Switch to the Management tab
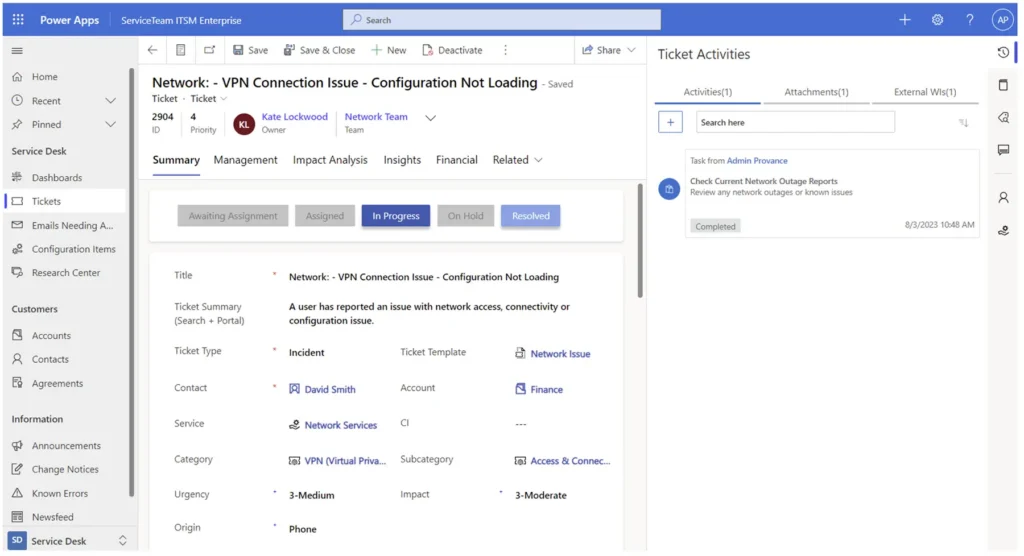 [246, 159]
